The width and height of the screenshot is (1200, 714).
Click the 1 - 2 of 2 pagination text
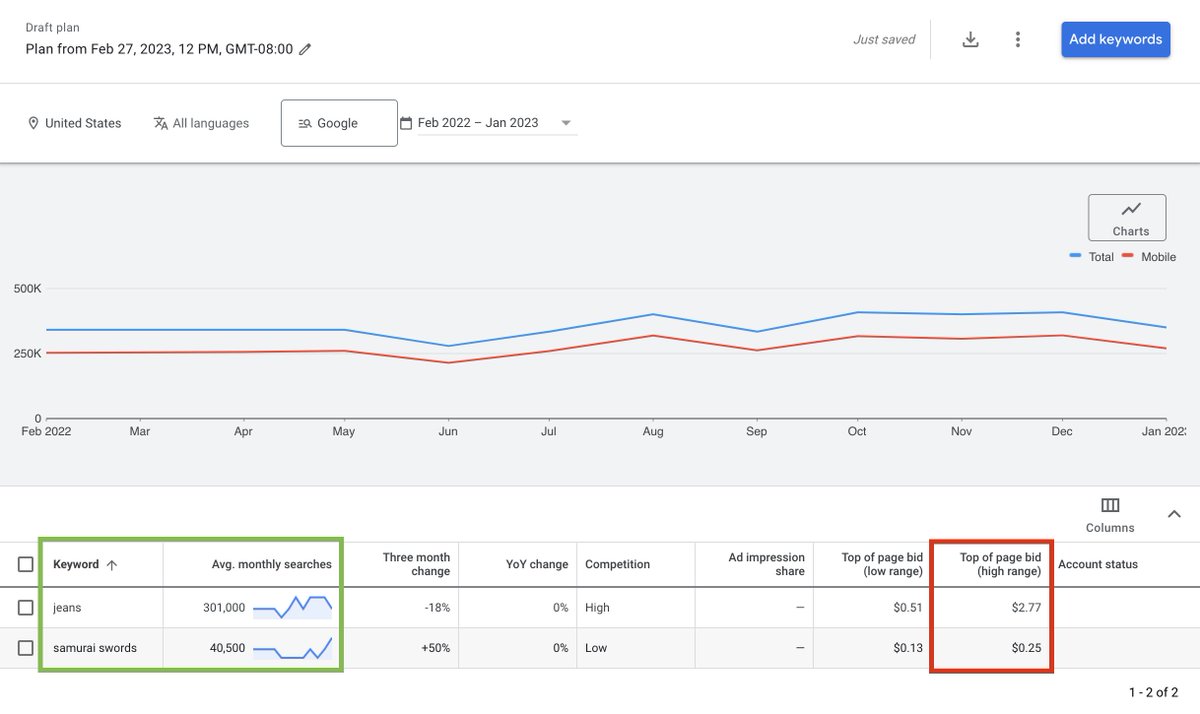tap(1153, 692)
